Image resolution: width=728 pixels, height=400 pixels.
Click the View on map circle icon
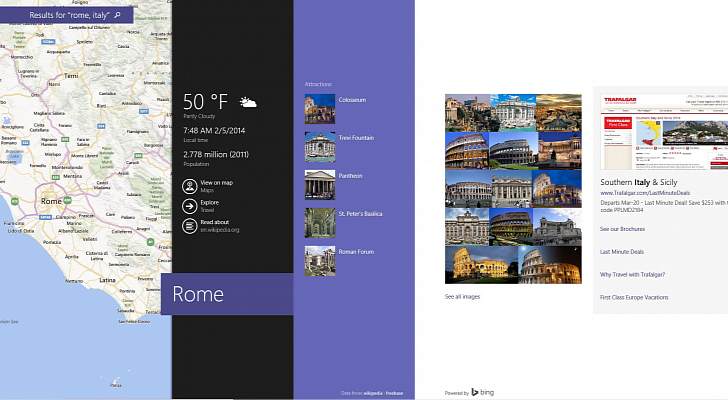189,185
